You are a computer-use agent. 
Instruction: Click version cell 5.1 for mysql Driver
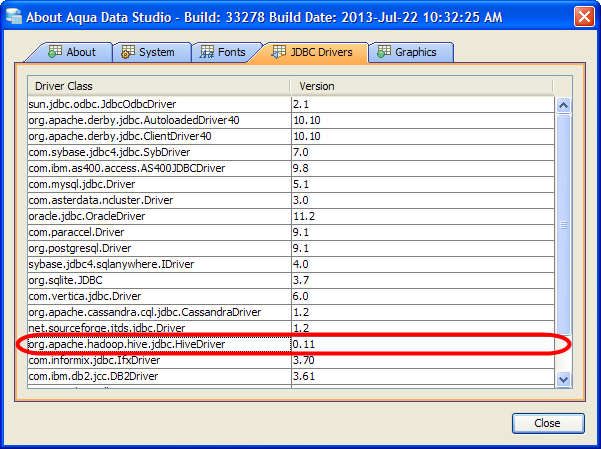(x=423, y=184)
